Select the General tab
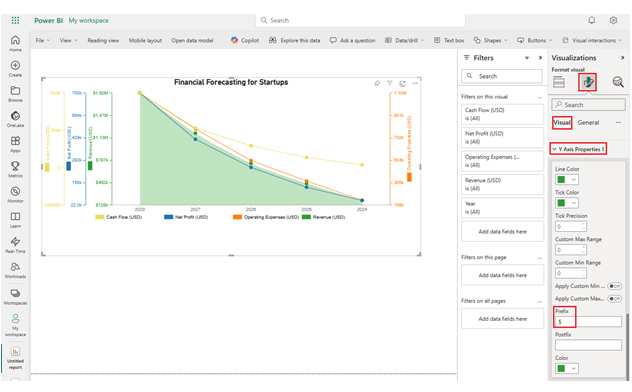632x392 pixels. 588,122
